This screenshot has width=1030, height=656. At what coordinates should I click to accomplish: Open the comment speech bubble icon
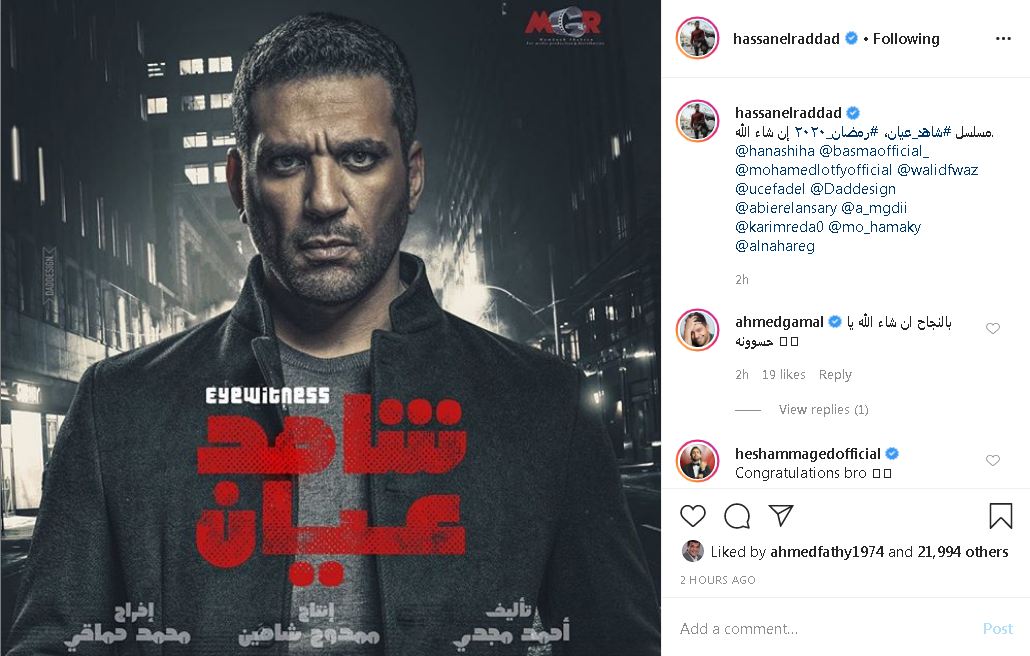click(737, 516)
